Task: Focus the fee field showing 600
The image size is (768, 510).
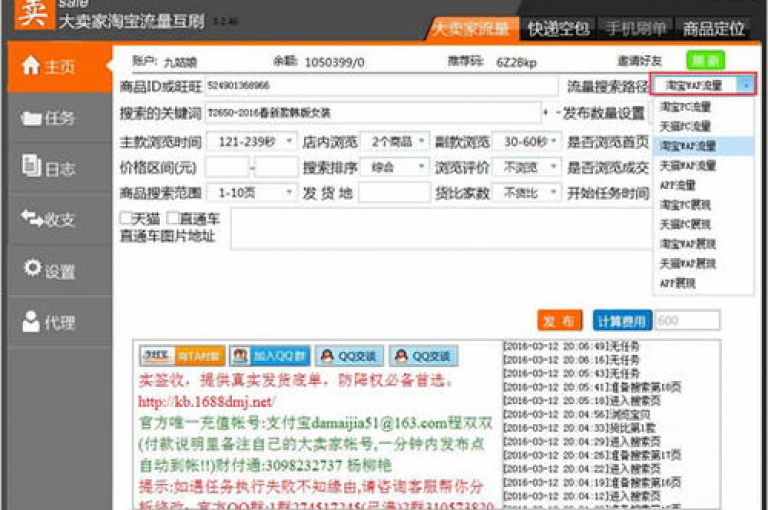Action: pyautogui.click(x=687, y=321)
